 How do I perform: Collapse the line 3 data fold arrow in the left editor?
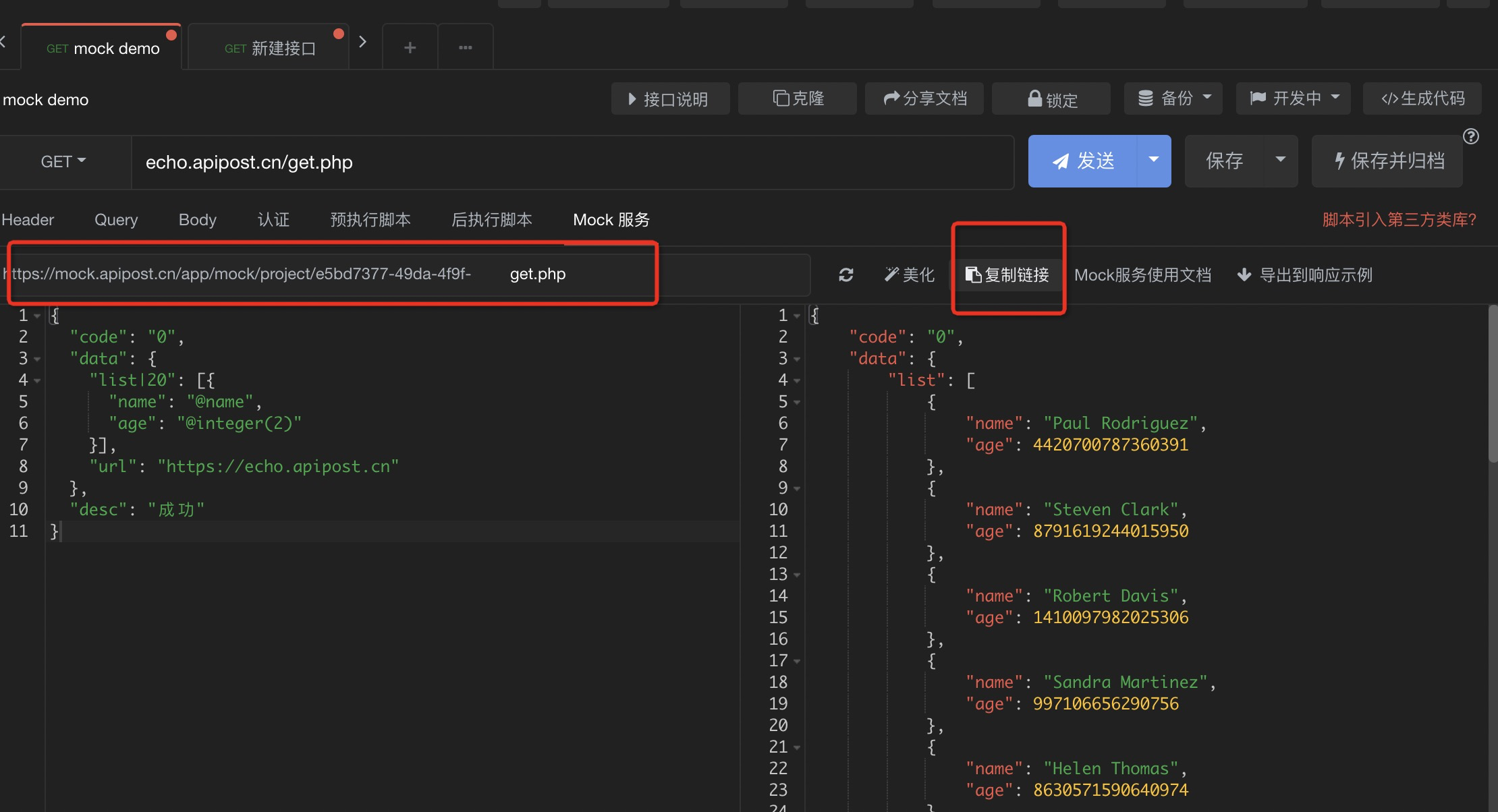click(37, 359)
